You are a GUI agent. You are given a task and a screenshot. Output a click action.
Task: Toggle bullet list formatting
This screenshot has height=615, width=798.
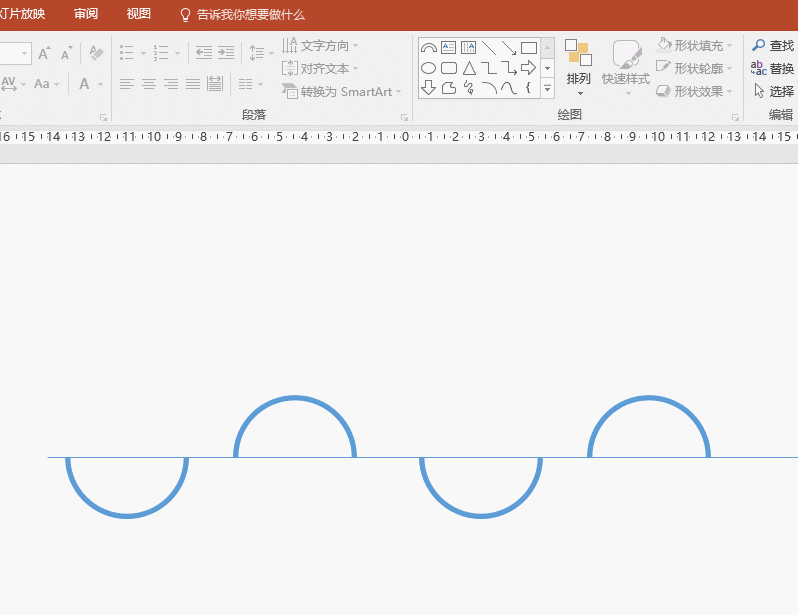pos(127,52)
